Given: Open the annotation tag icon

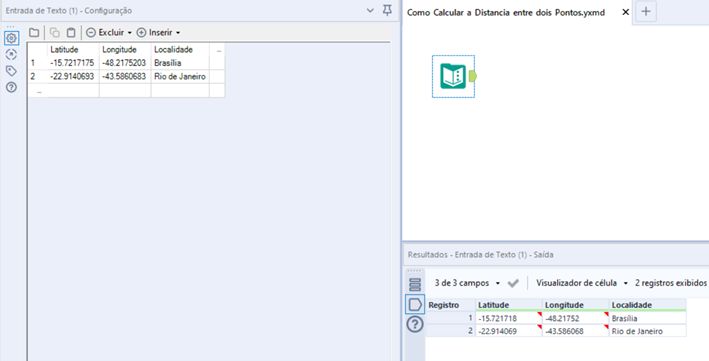Looking at the screenshot, I should (x=11, y=71).
